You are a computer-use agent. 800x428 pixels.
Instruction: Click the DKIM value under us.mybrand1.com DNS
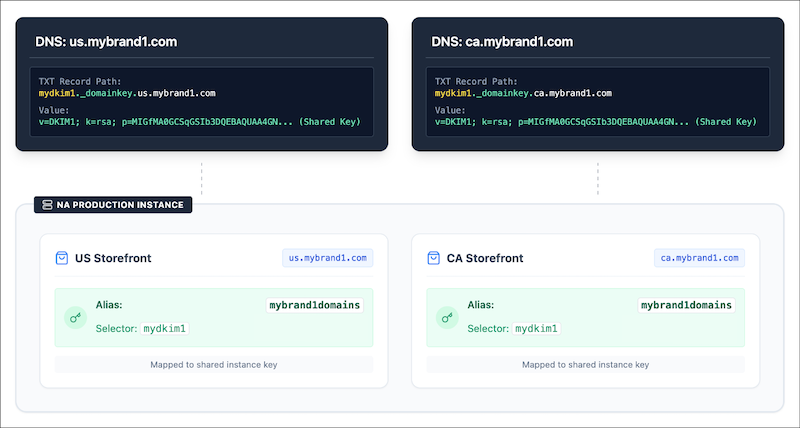[x=200, y=122]
